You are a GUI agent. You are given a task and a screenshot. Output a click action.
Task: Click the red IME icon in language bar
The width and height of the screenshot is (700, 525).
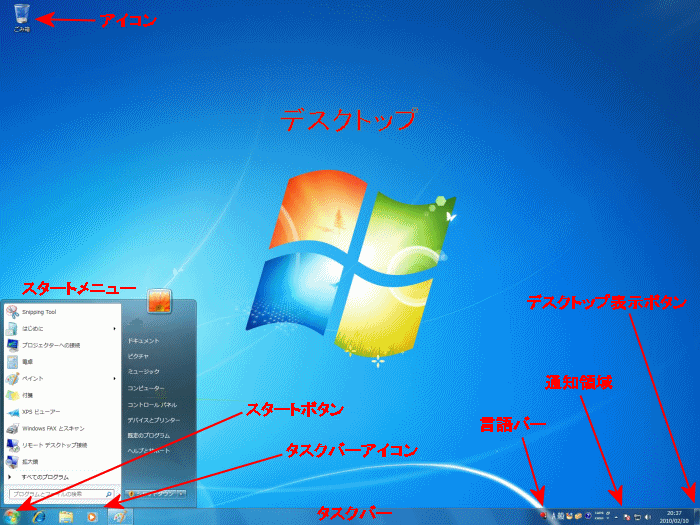543,516
